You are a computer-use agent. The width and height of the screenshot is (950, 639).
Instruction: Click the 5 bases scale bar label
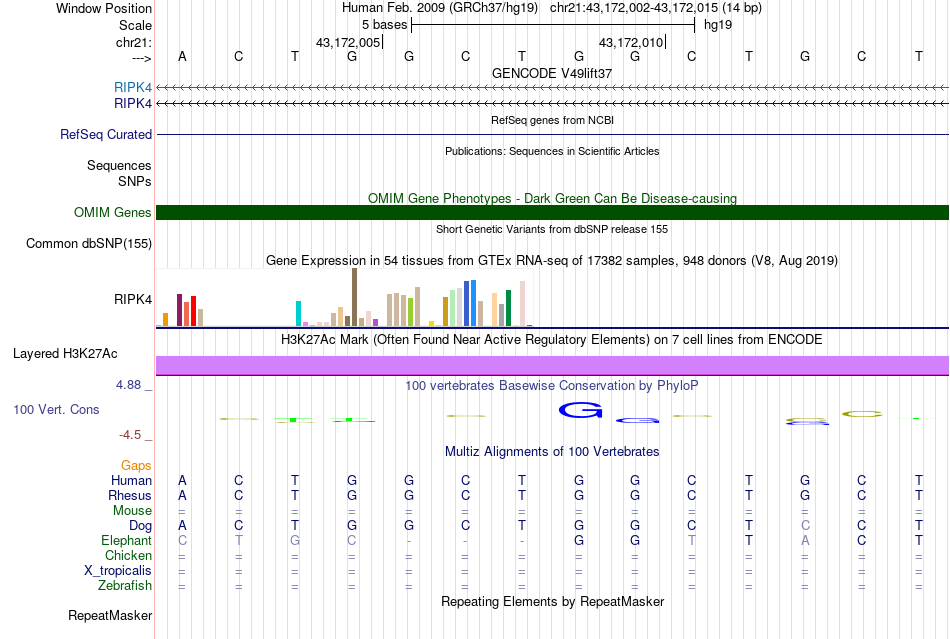click(384, 25)
